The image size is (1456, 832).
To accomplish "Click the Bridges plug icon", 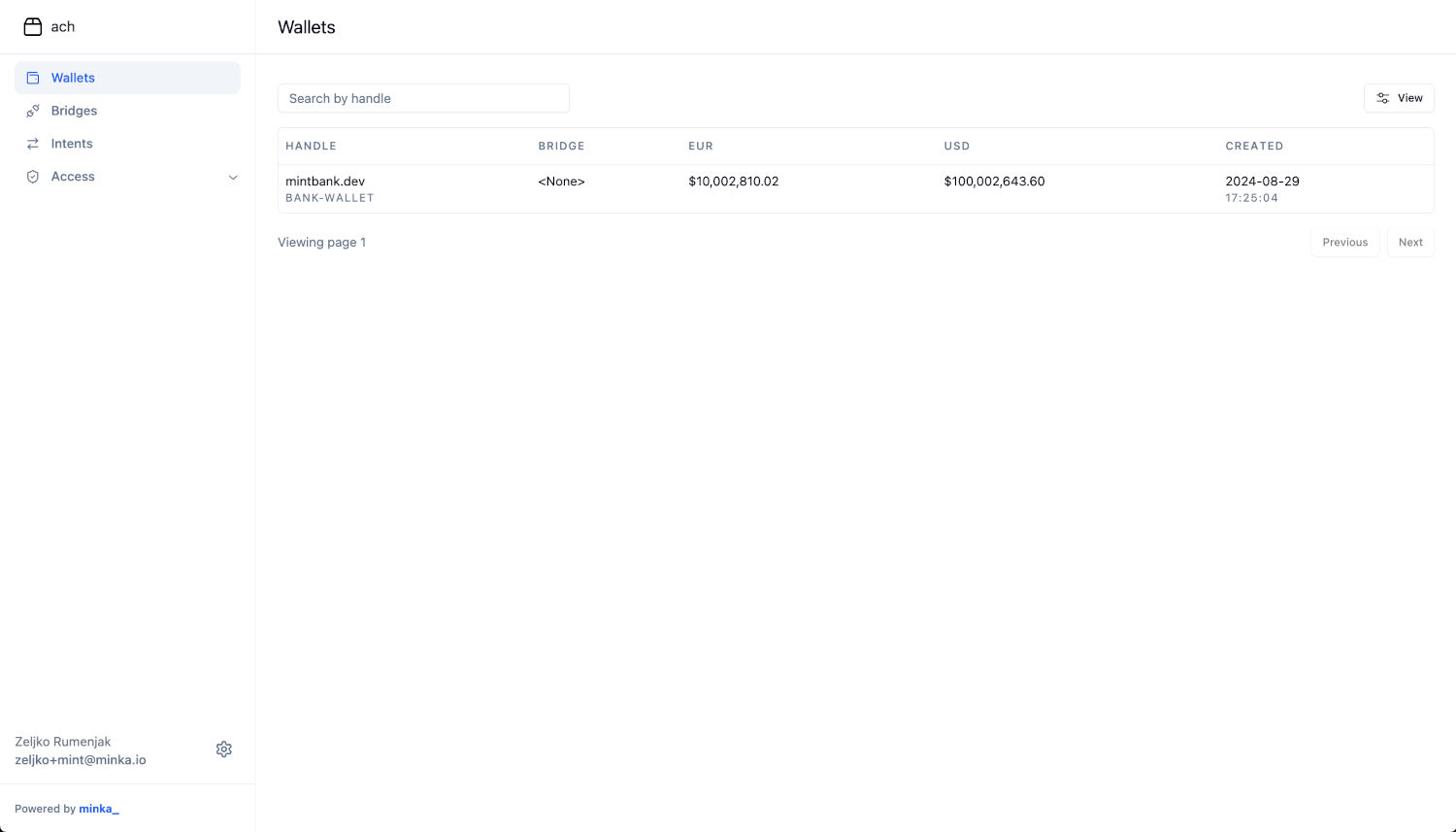I will (x=33, y=111).
